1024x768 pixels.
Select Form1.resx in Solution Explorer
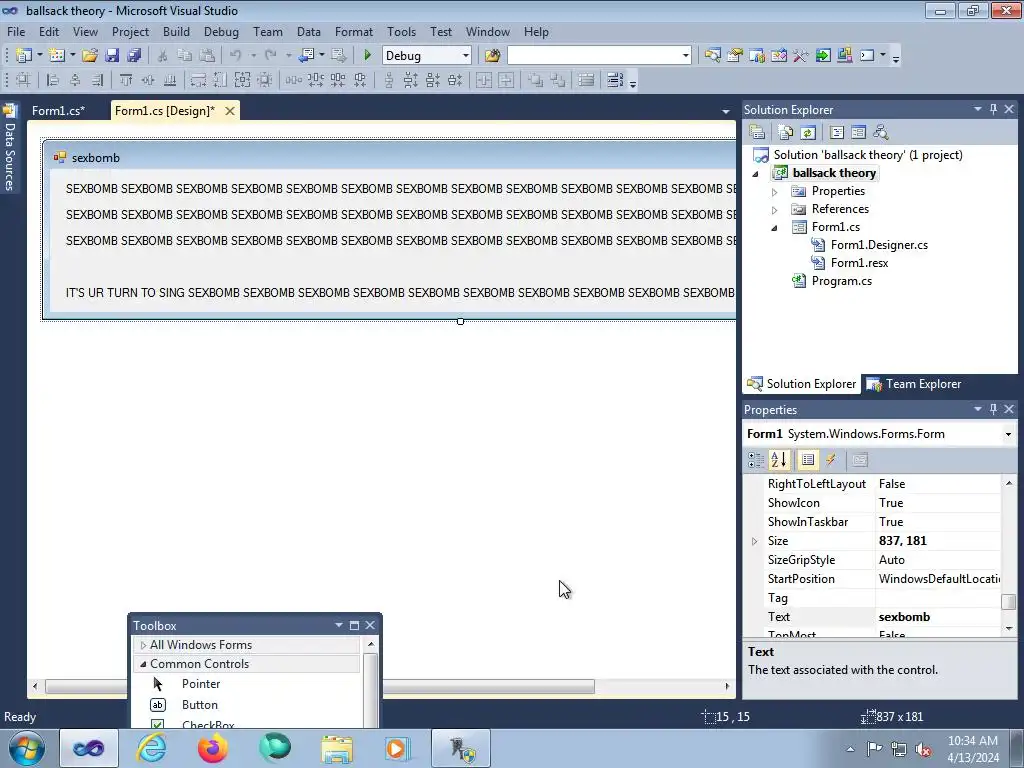tap(859, 263)
